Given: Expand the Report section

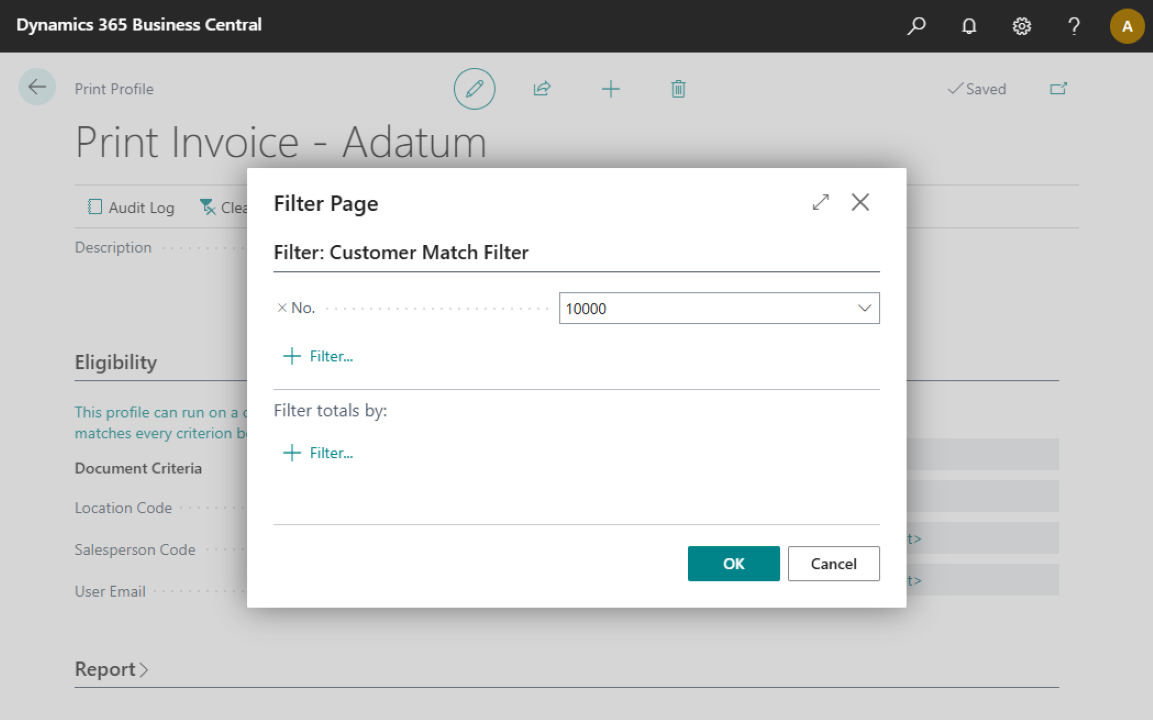Looking at the screenshot, I should pos(112,669).
